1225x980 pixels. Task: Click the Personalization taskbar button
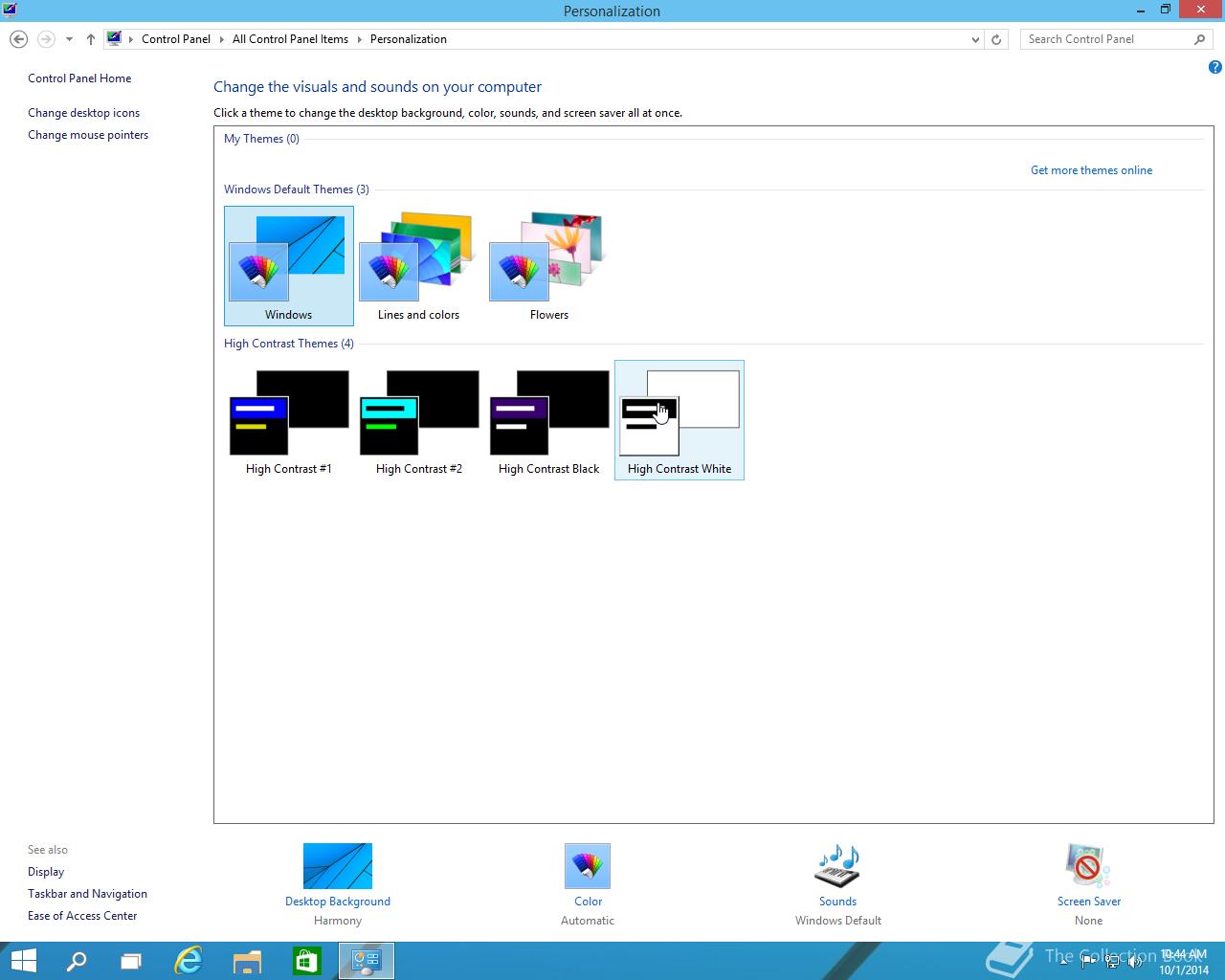click(x=367, y=961)
